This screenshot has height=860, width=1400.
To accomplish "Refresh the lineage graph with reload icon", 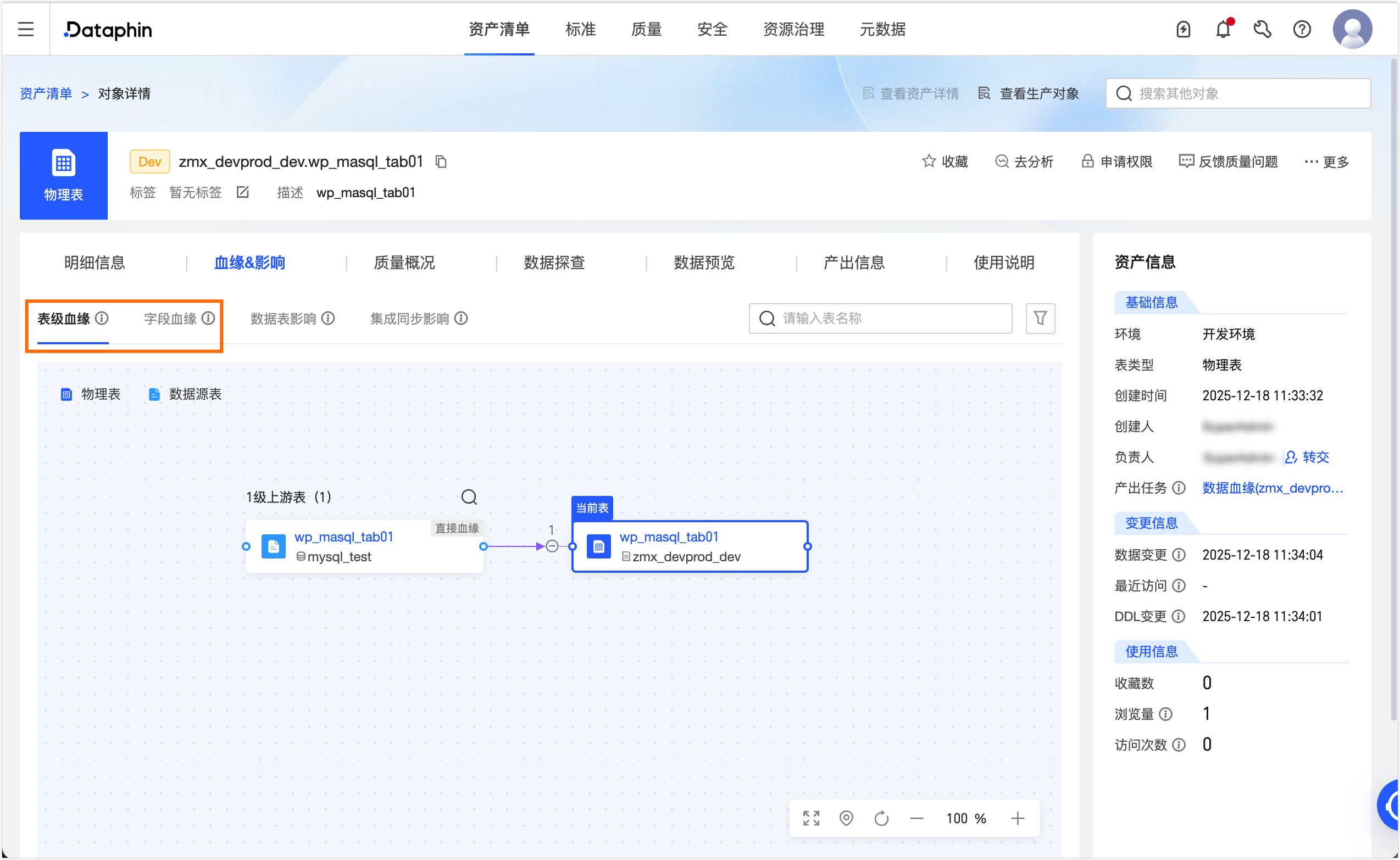I will 881,818.
